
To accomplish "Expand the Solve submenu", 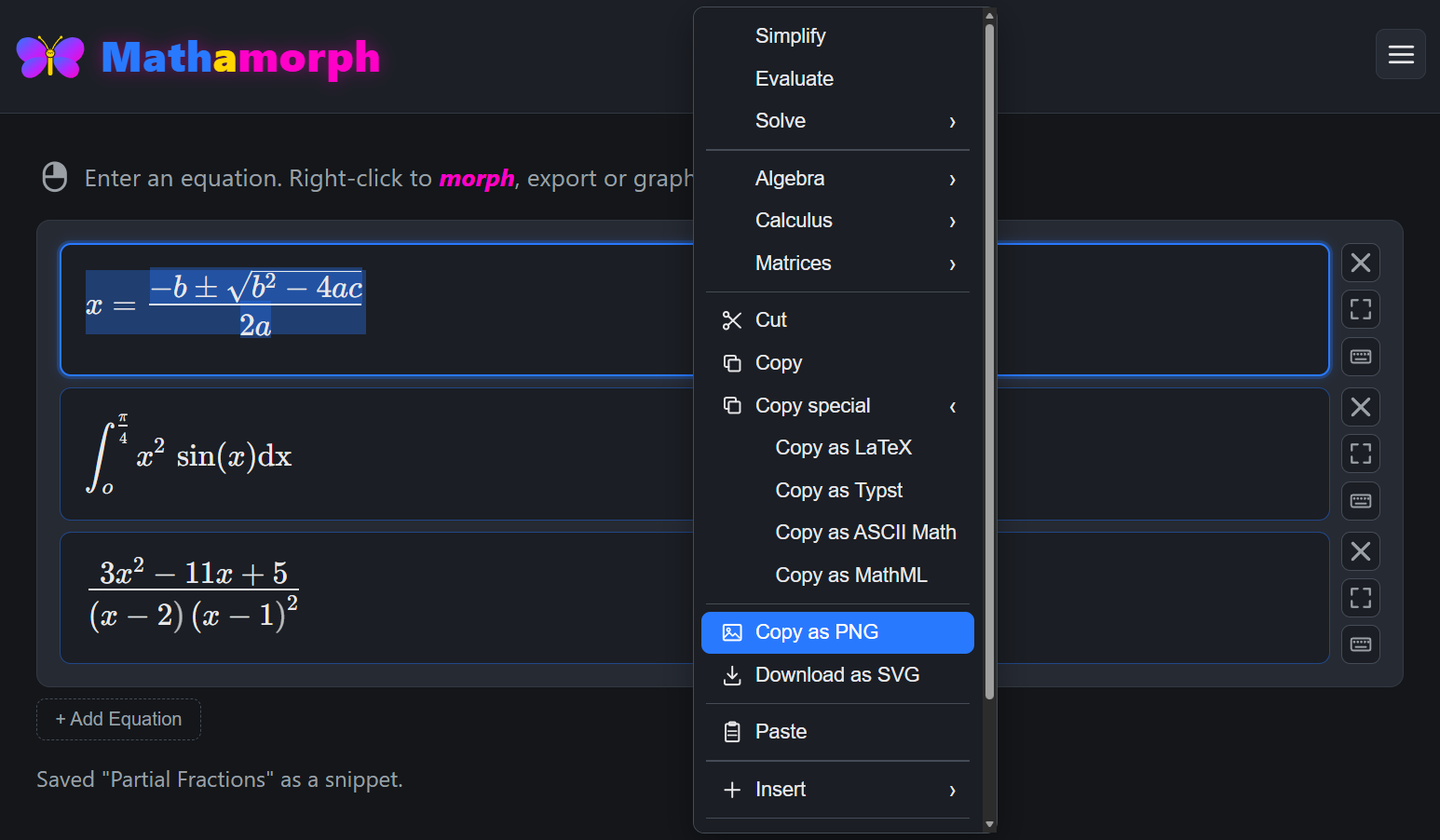I will pyautogui.click(x=837, y=121).
